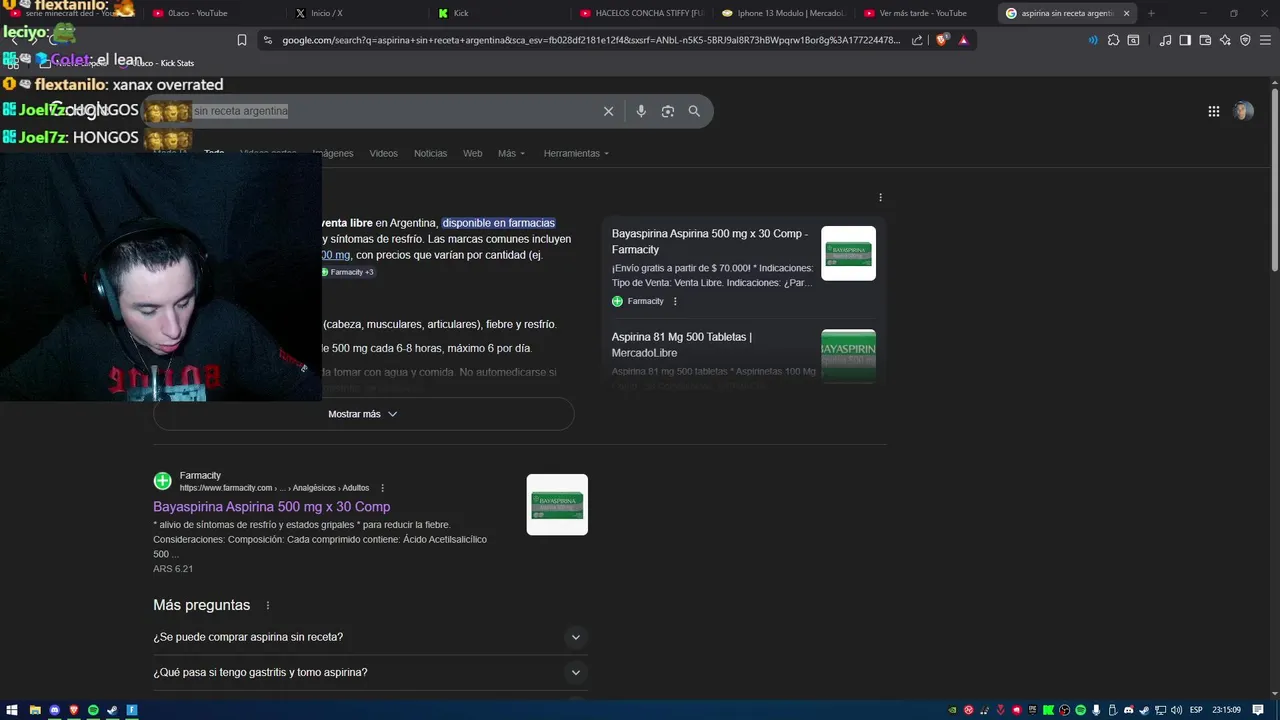The height and width of the screenshot is (720, 1280).
Task: Switch to the 'Iphone 13 Modulo' MercadoLibre tab
Action: [785, 13]
